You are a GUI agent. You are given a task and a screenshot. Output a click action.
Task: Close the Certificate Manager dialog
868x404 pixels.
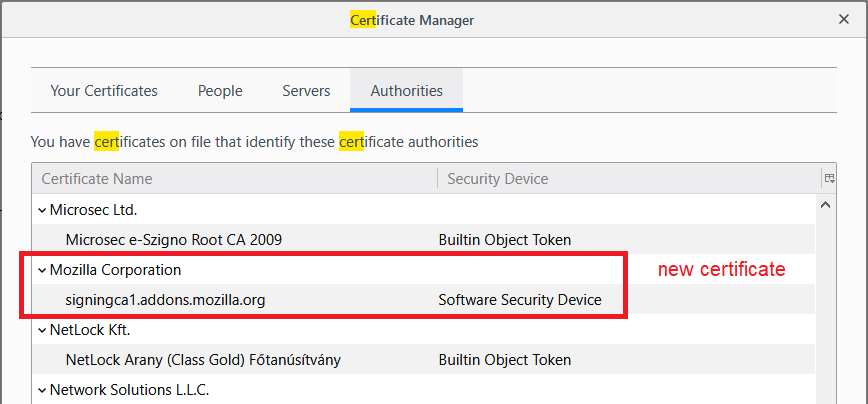pos(845,19)
